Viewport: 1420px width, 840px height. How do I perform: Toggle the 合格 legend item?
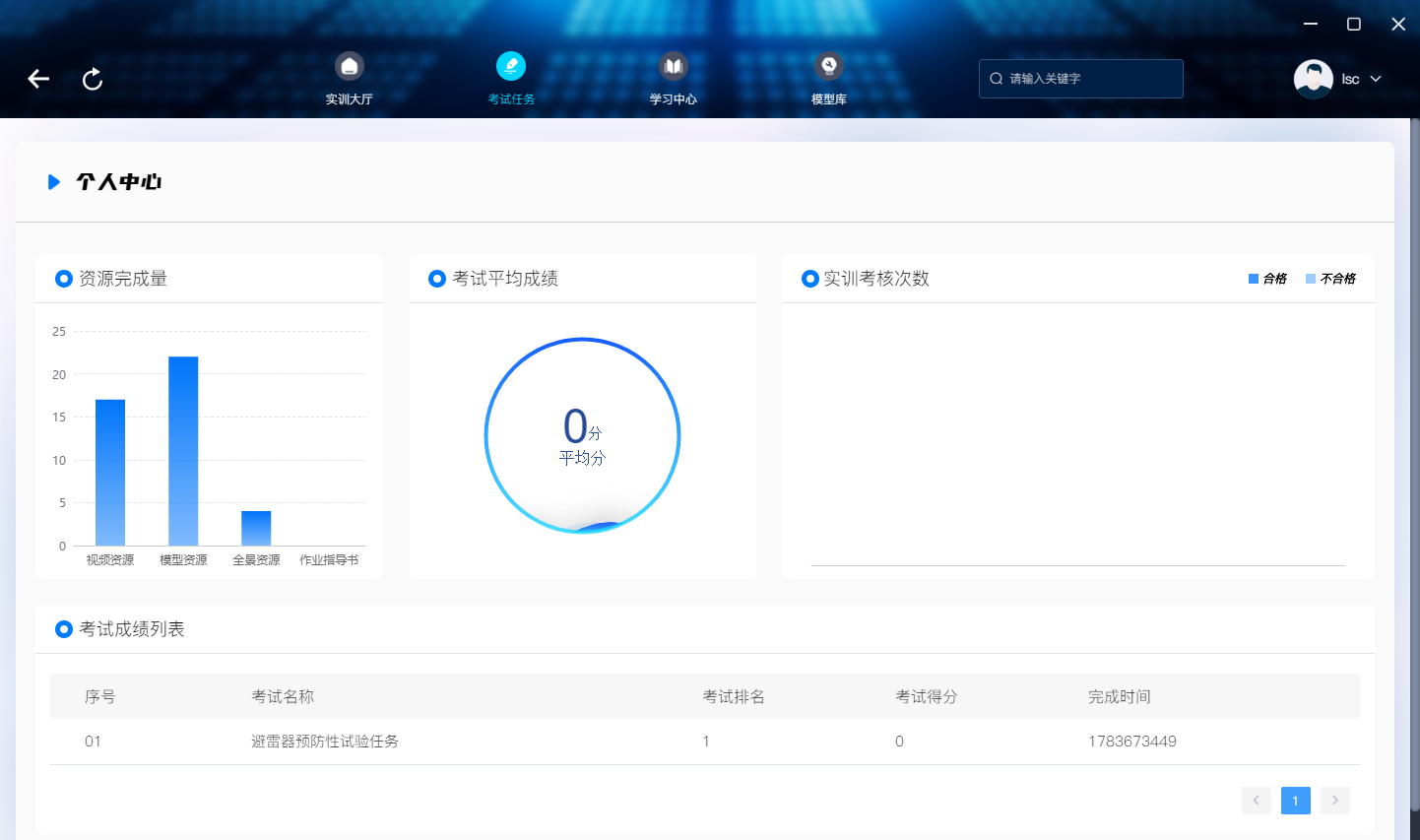pos(1267,279)
